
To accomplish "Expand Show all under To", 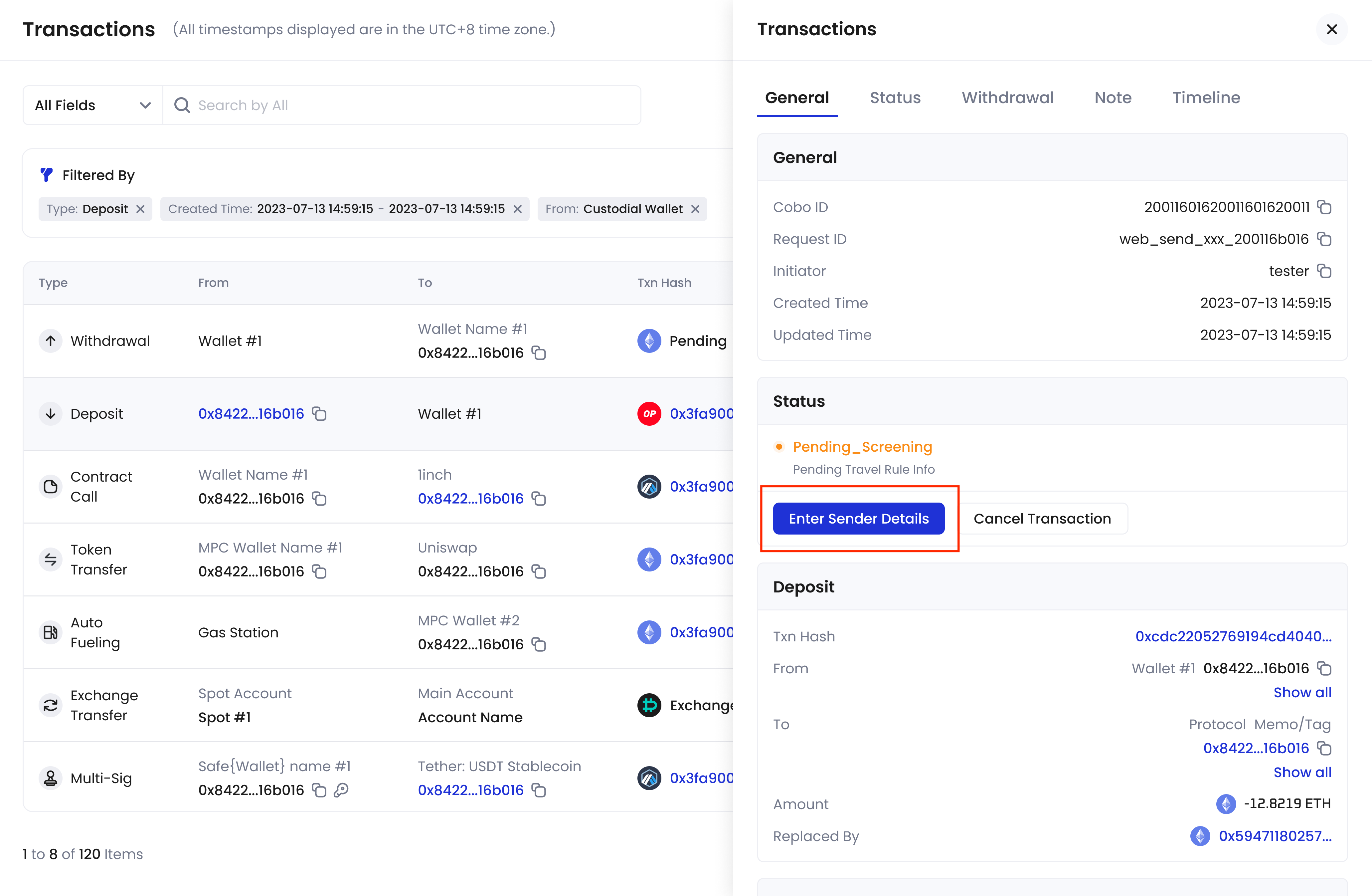I will tap(1302, 772).
